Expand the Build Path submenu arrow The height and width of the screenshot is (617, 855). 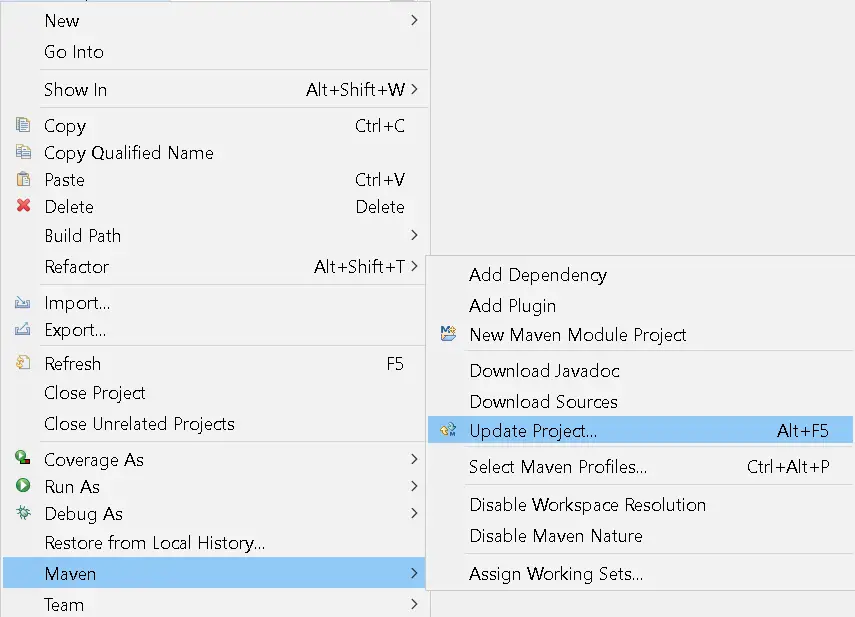pos(414,236)
